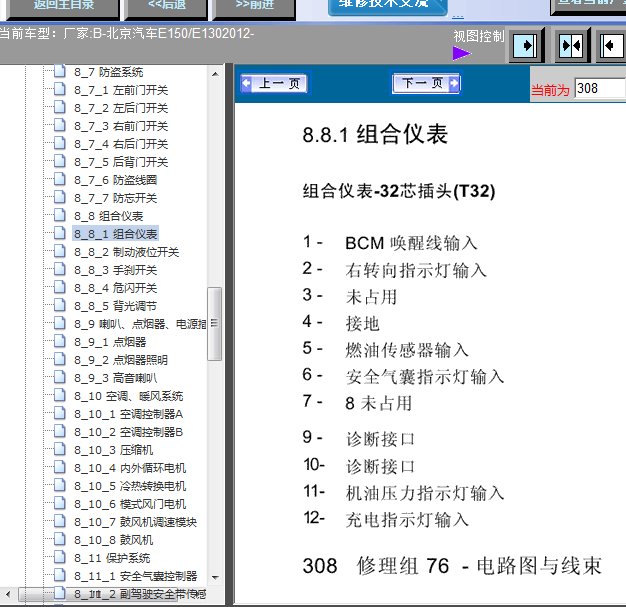
Task: Click the tree panel vertical scrollbar thumb
Action: click(215, 324)
